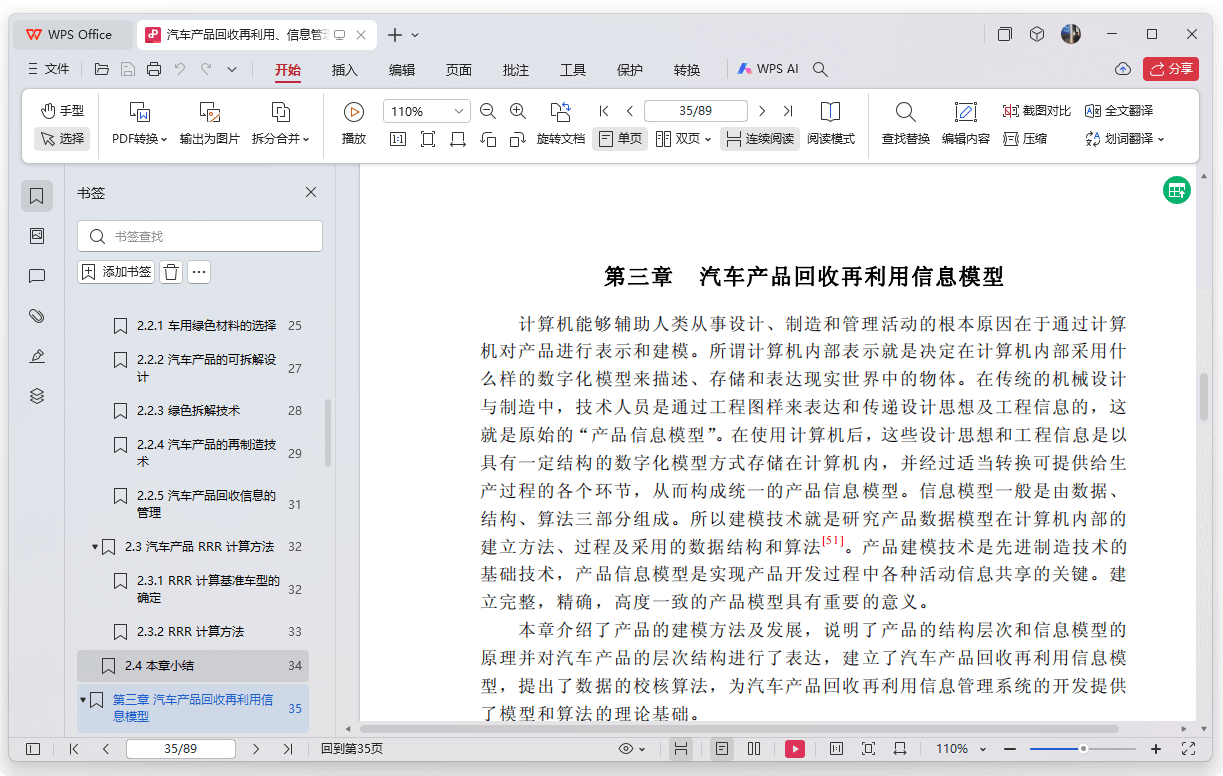
Task: Click the actual size 1:1 icon
Action: tap(398, 139)
